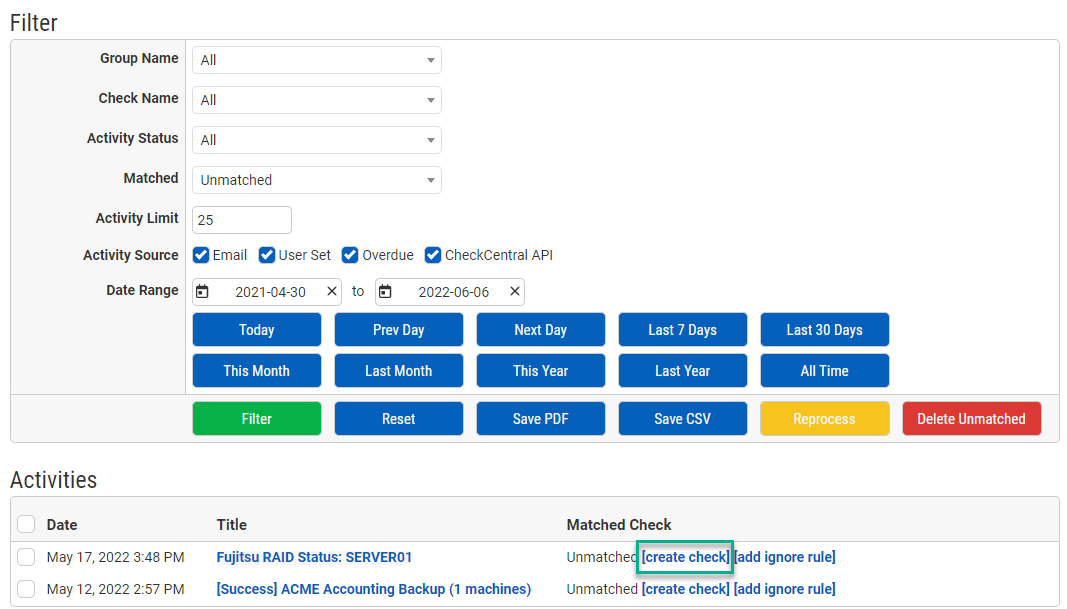Select all activities with the header checkbox
1067x609 pixels.
tap(26, 524)
